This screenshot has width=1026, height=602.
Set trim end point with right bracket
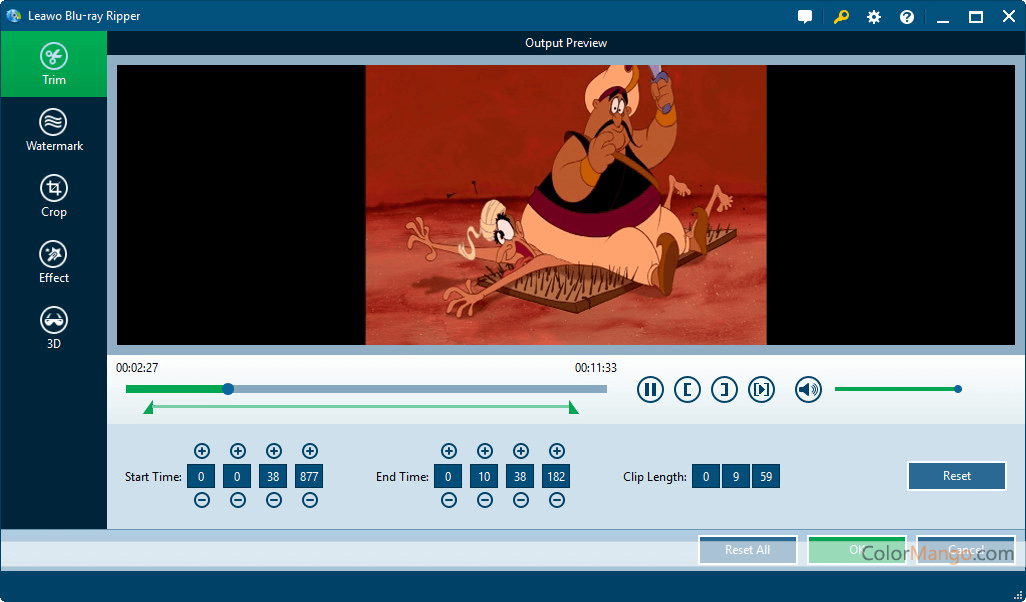click(724, 390)
